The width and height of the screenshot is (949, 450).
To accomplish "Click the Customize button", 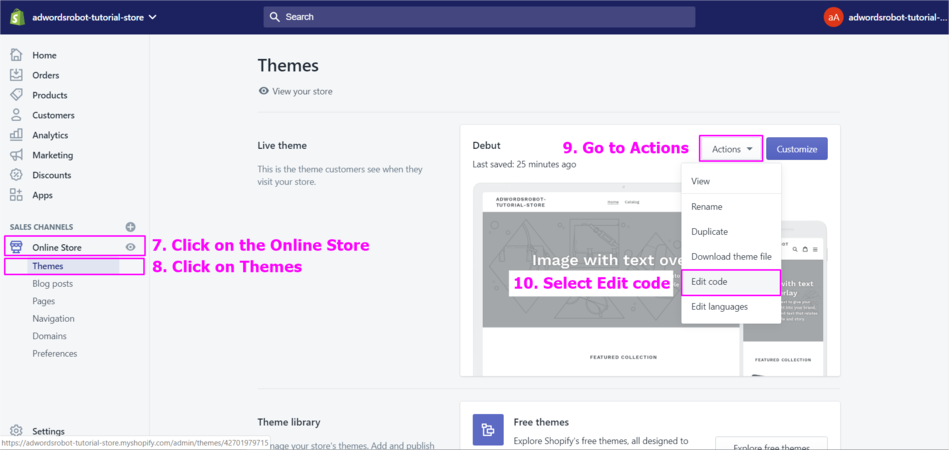I will point(797,149).
